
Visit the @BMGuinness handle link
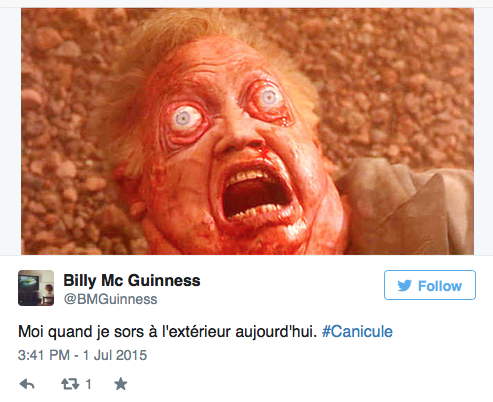pos(110,299)
